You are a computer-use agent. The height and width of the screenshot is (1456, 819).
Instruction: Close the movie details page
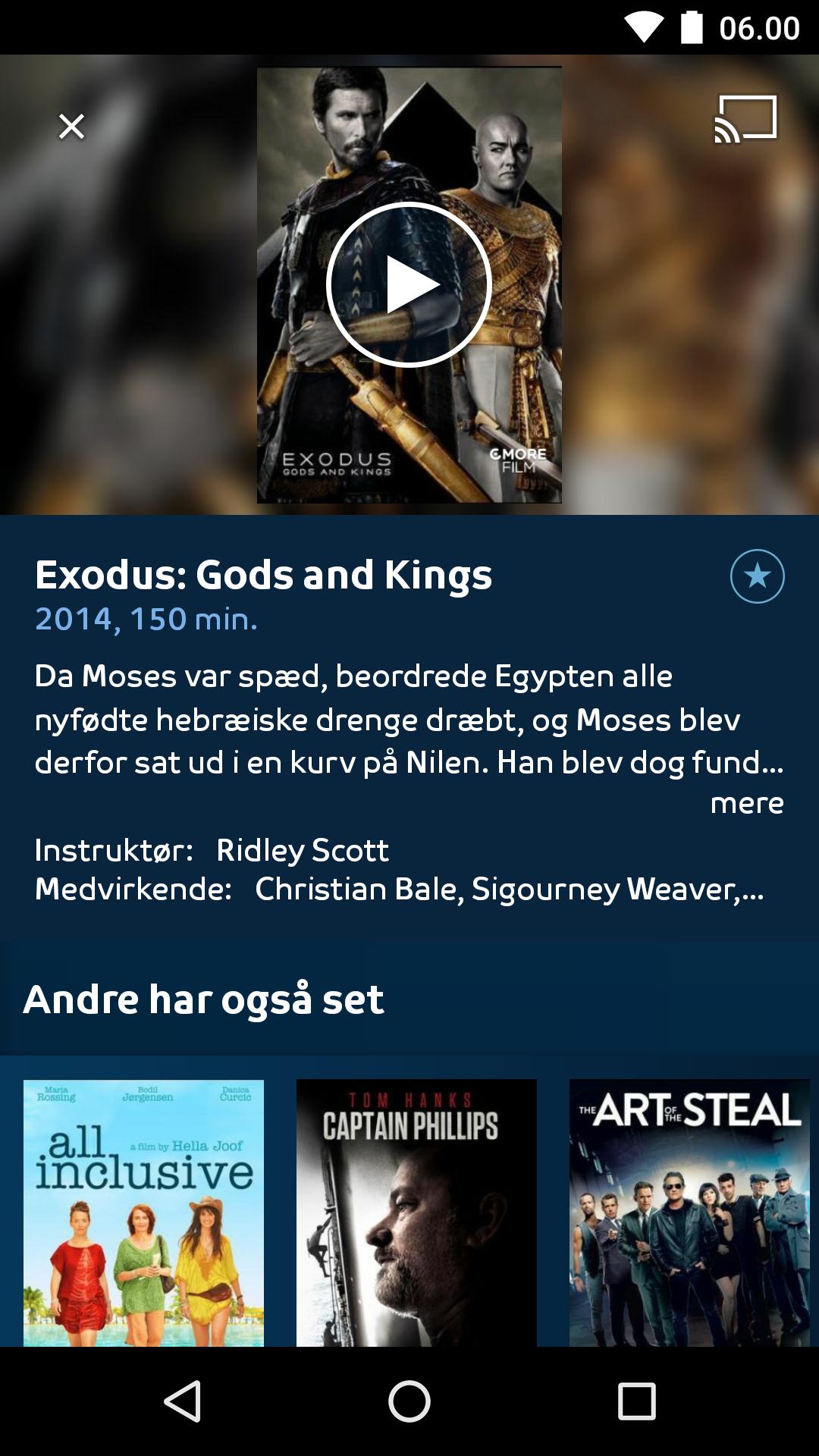coord(72,127)
